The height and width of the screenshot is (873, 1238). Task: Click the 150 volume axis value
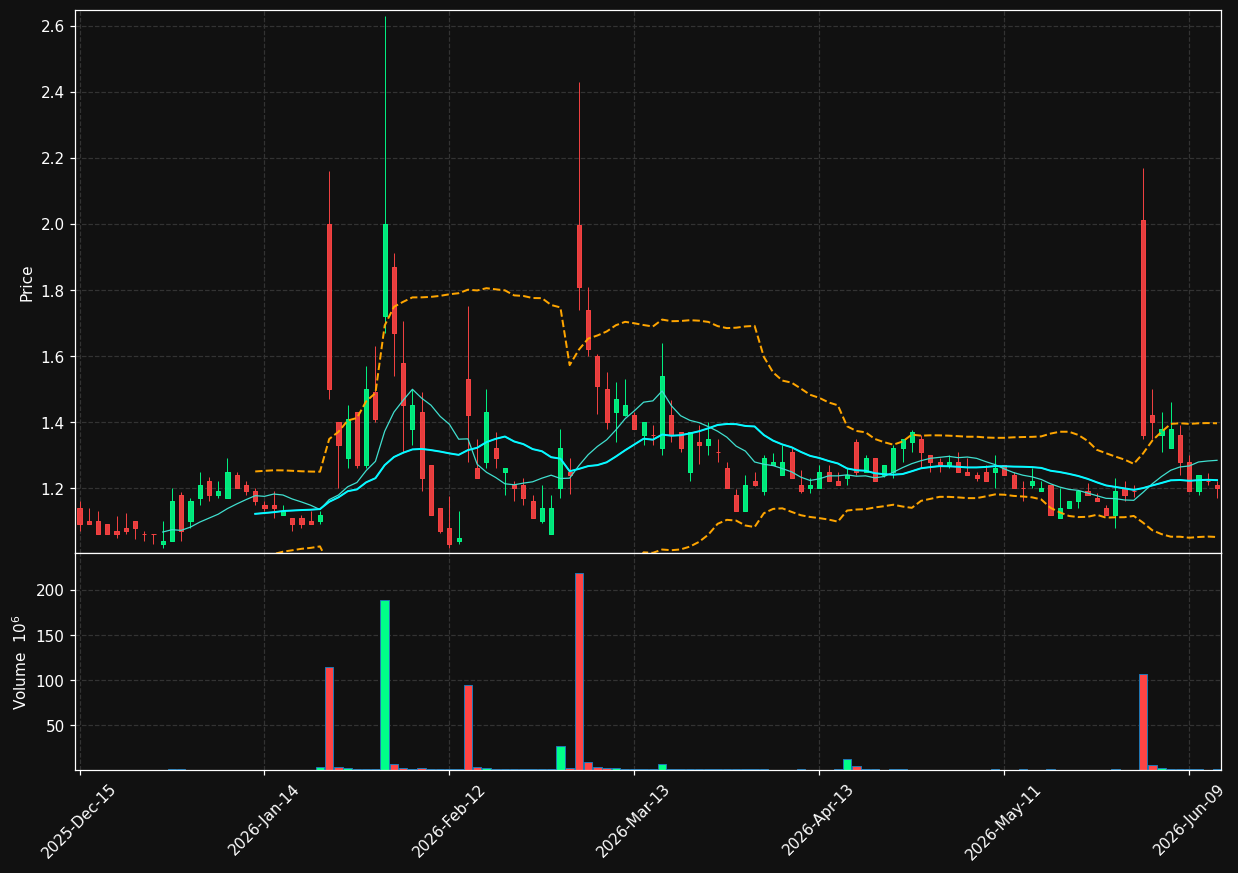pyautogui.click(x=52, y=635)
